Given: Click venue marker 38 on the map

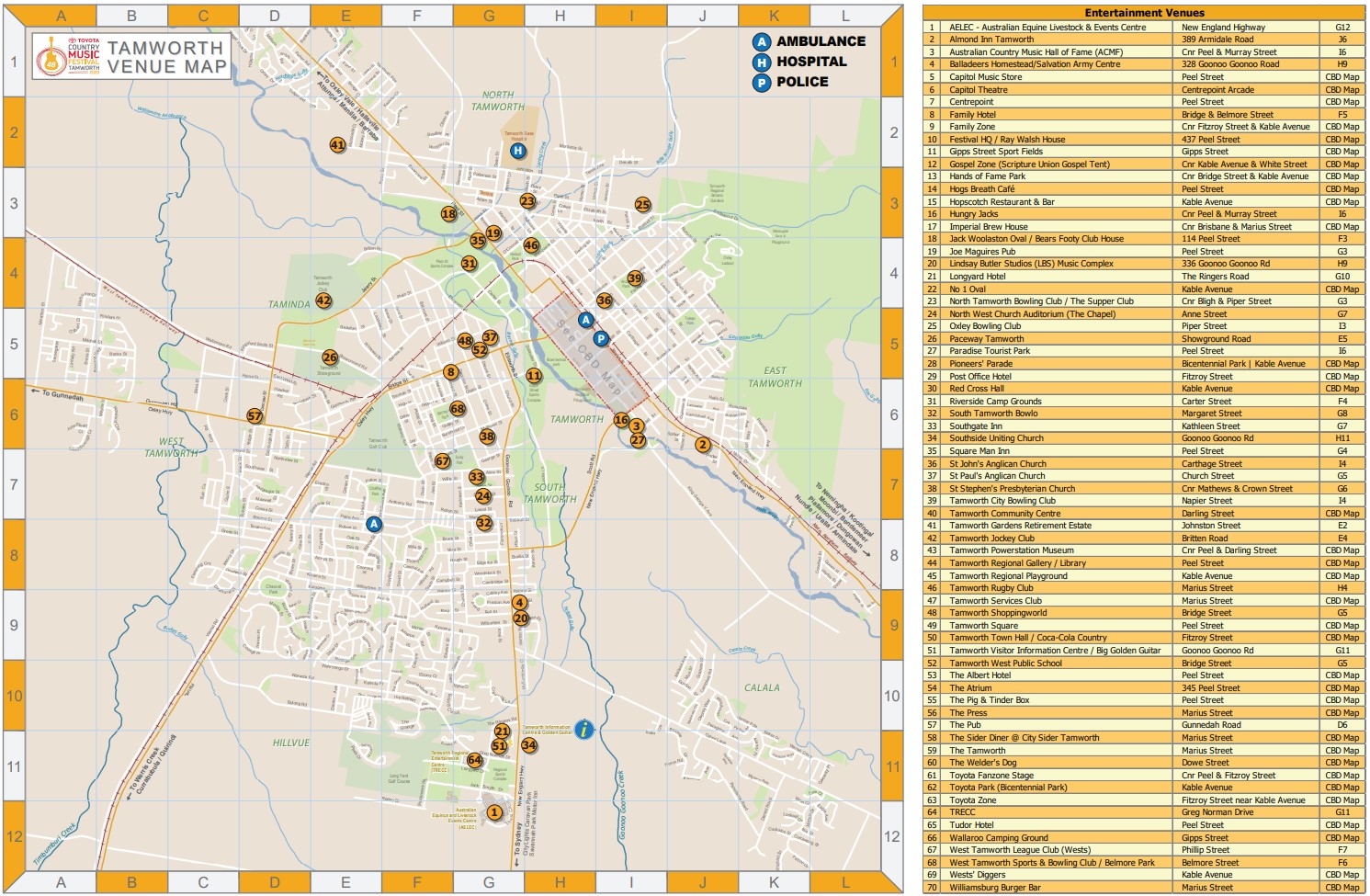Looking at the screenshot, I should point(487,437).
